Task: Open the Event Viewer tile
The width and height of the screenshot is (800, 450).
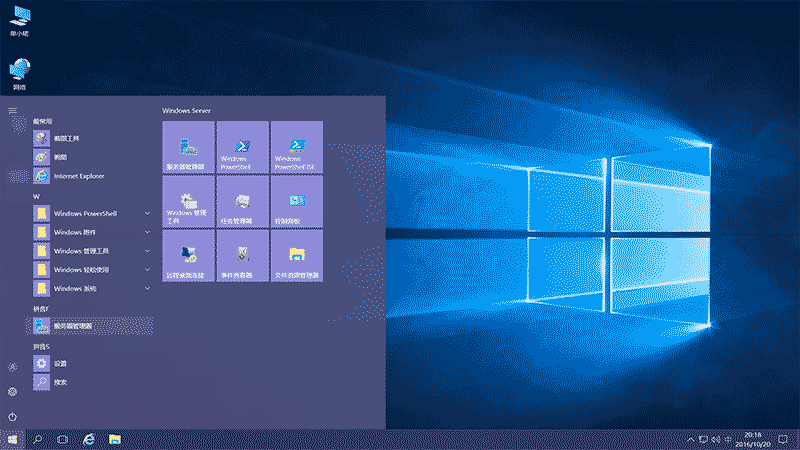Action: click(x=242, y=255)
